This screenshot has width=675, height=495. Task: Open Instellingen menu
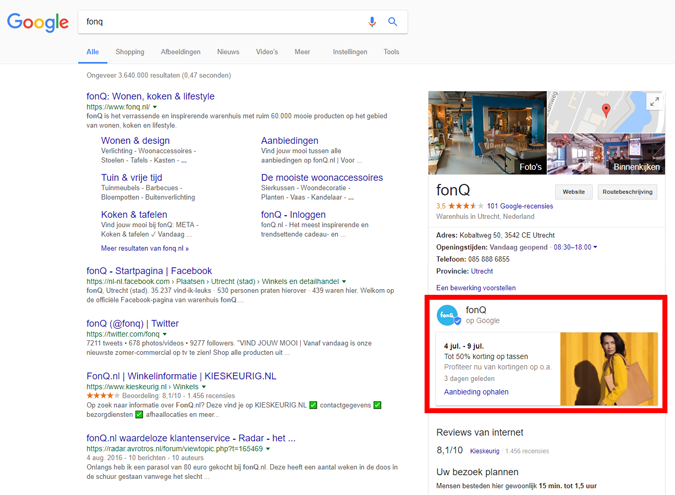click(350, 52)
